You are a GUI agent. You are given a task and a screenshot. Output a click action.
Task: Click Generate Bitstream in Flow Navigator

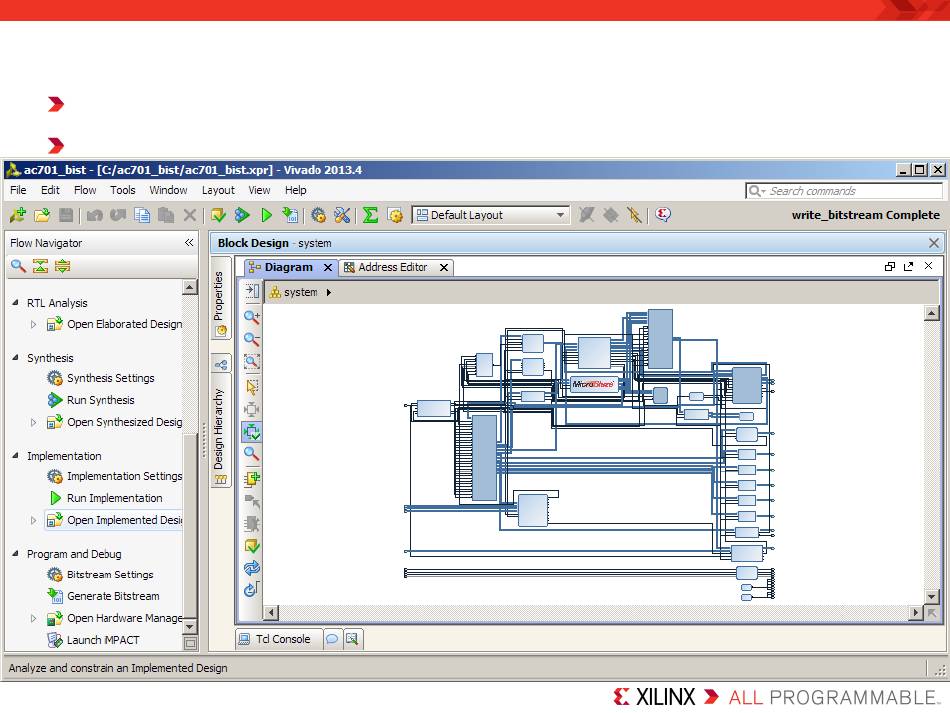tap(112, 596)
